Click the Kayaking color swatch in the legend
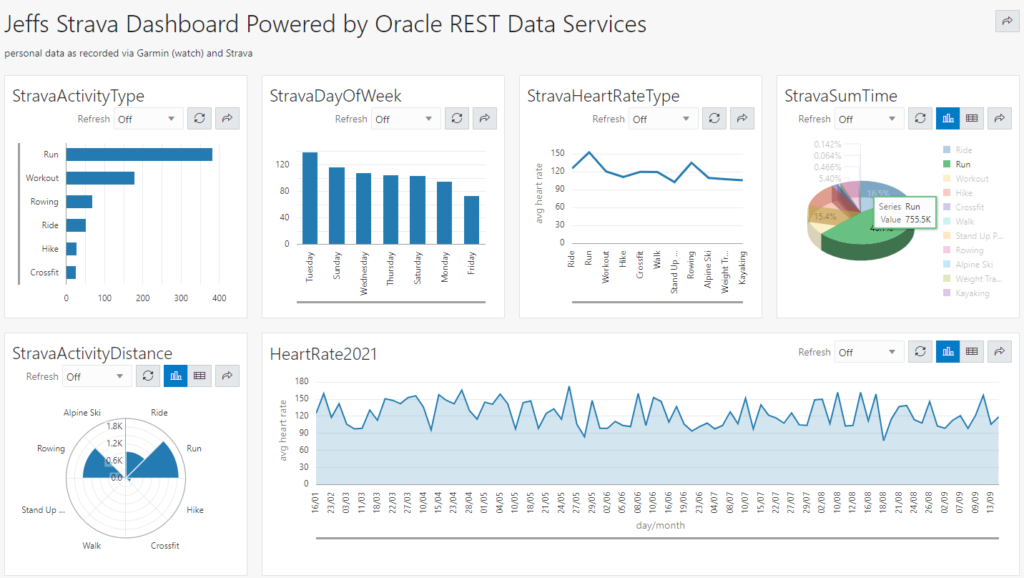1024x578 pixels. [x=947, y=293]
